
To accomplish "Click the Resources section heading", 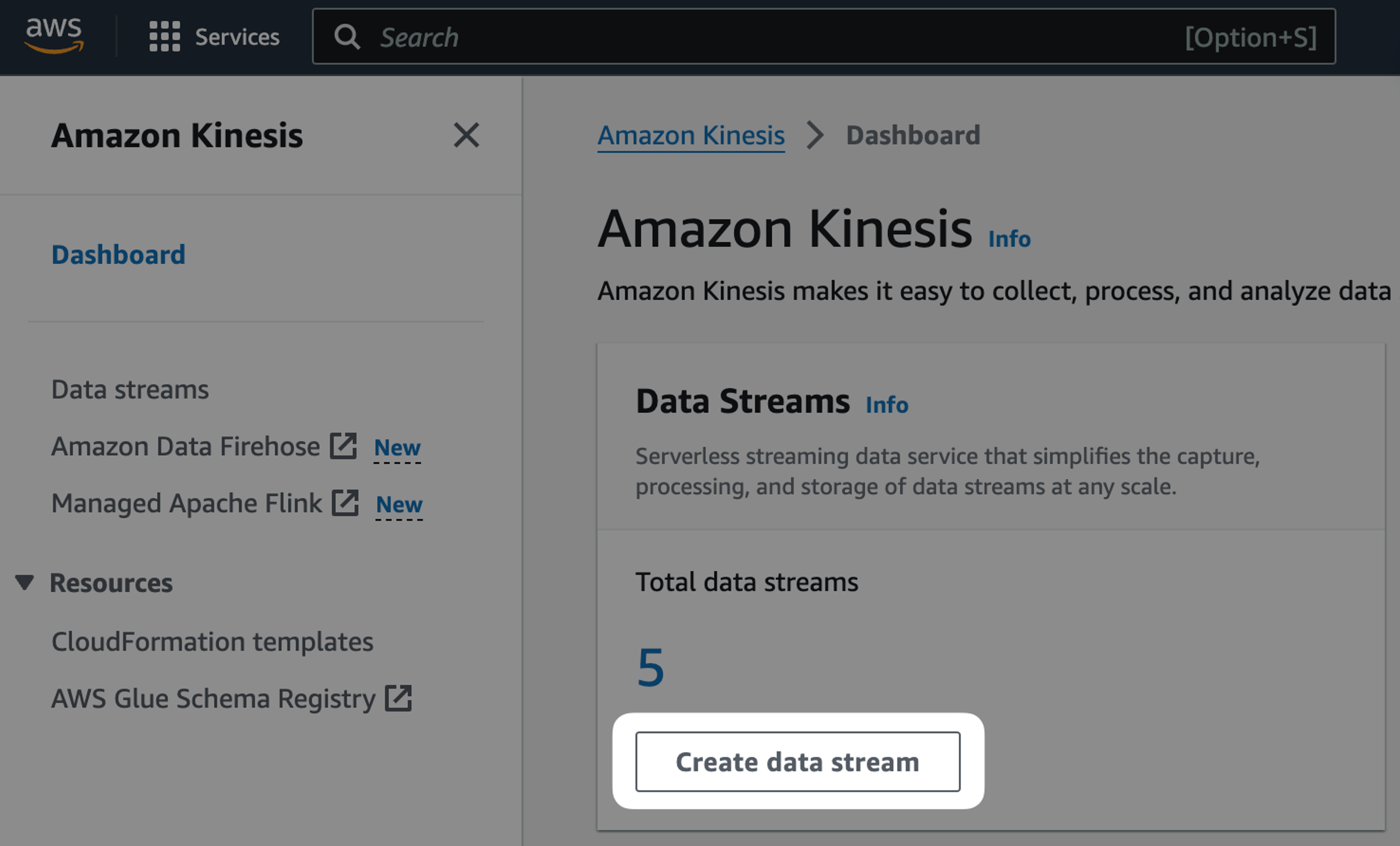I will [x=111, y=583].
